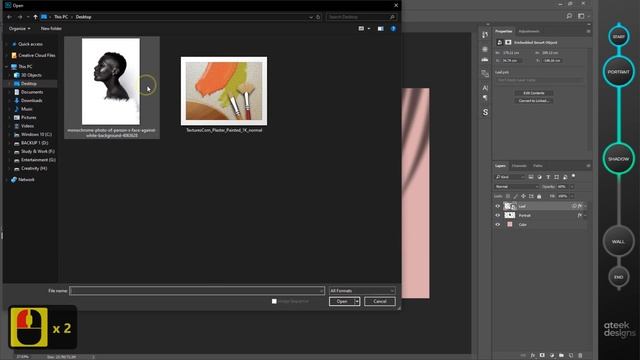640x360 pixels.
Task: Open the Character panel icon
Action: 485,88
